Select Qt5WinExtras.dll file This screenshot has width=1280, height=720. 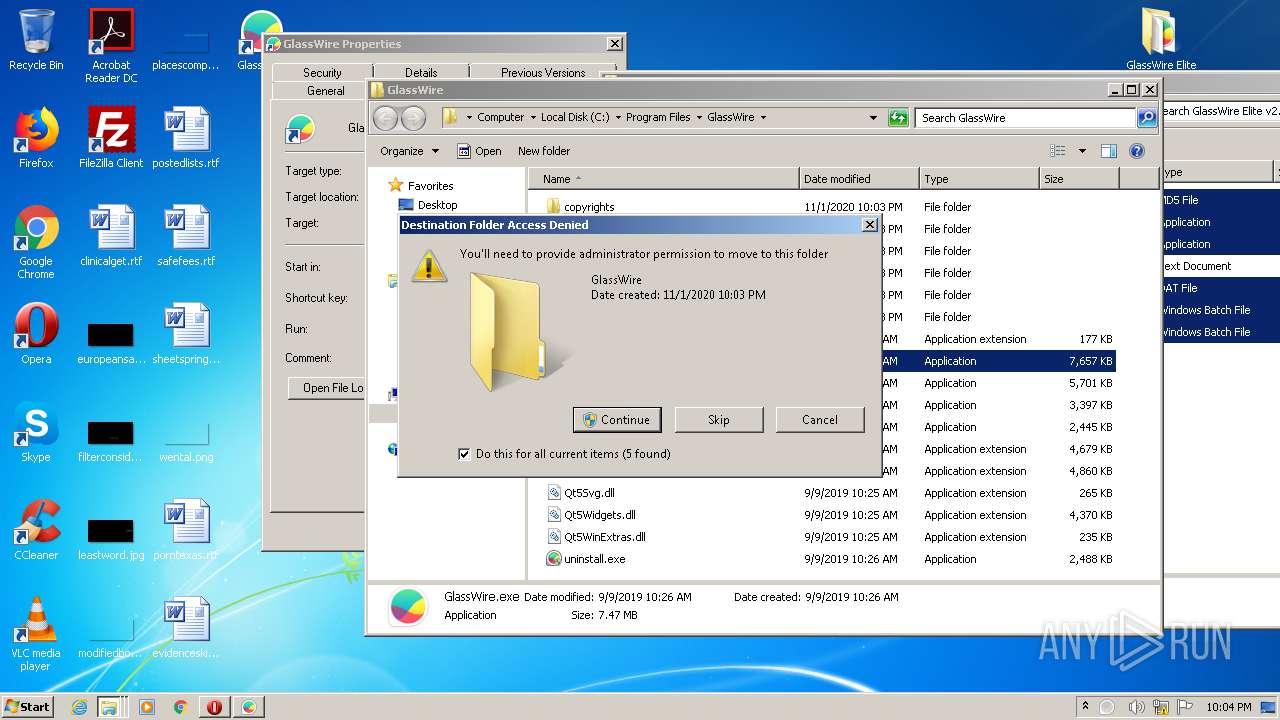(830, 537)
